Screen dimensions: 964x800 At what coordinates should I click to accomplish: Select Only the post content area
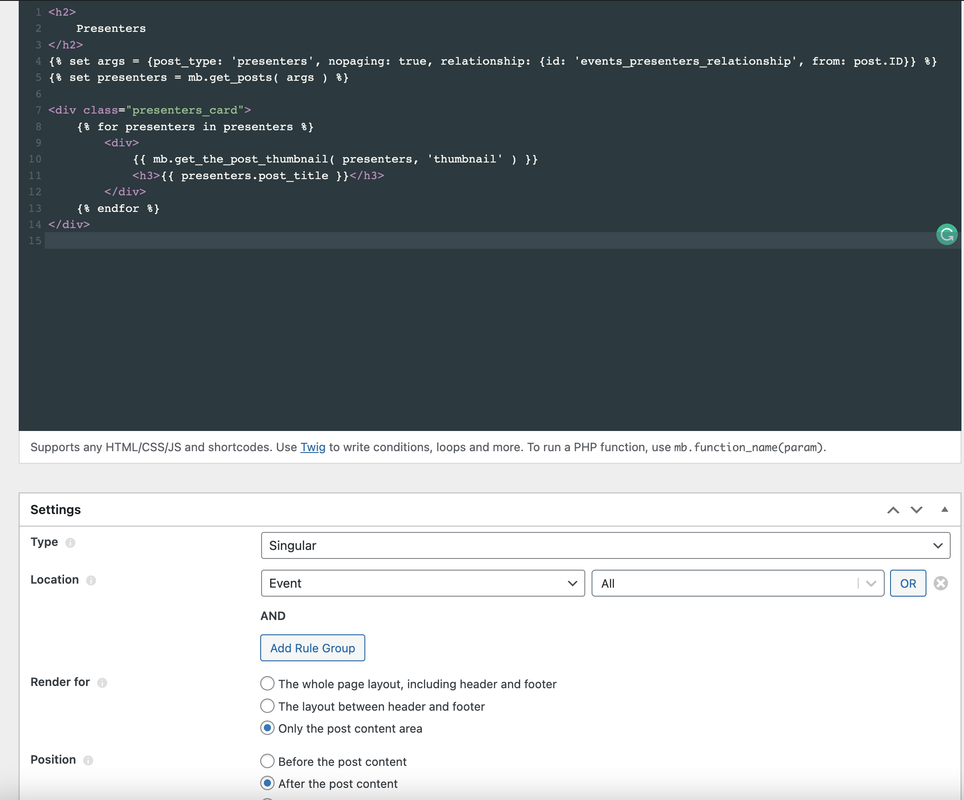(267, 728)
